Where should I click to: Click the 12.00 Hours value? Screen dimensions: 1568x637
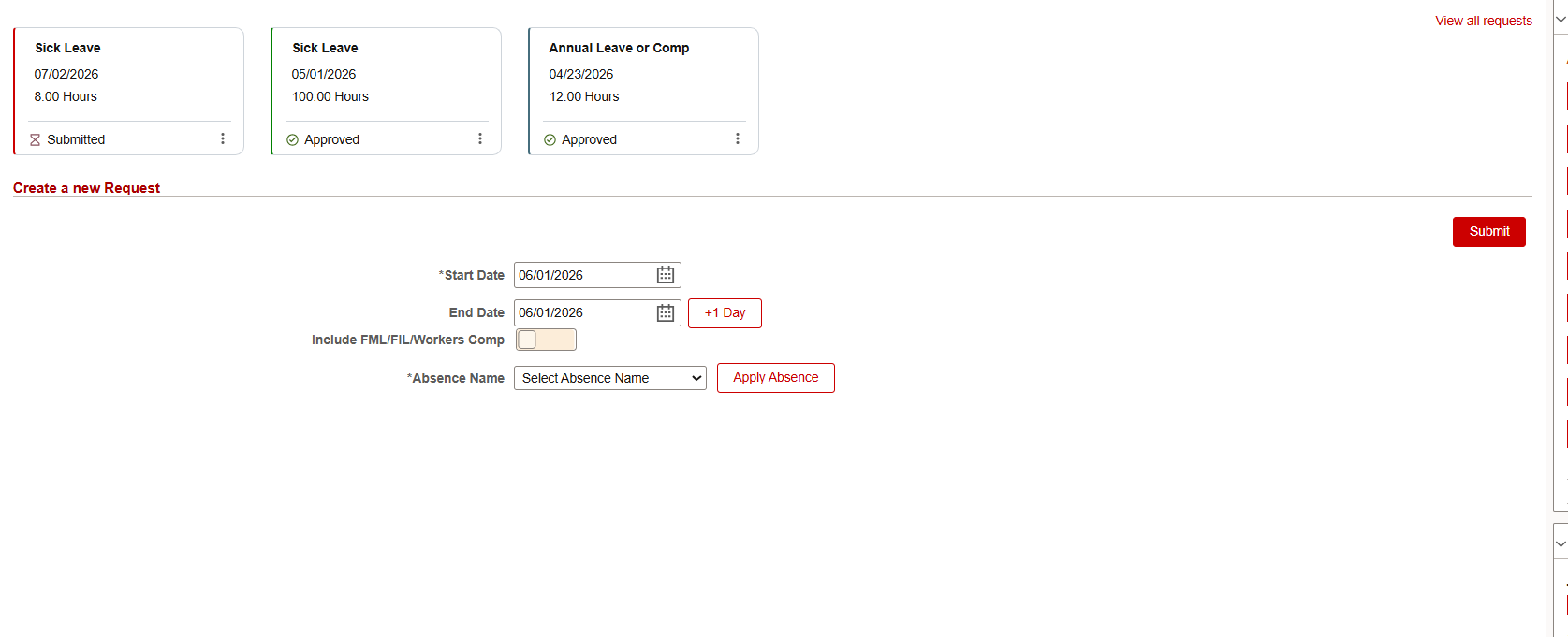584,96
